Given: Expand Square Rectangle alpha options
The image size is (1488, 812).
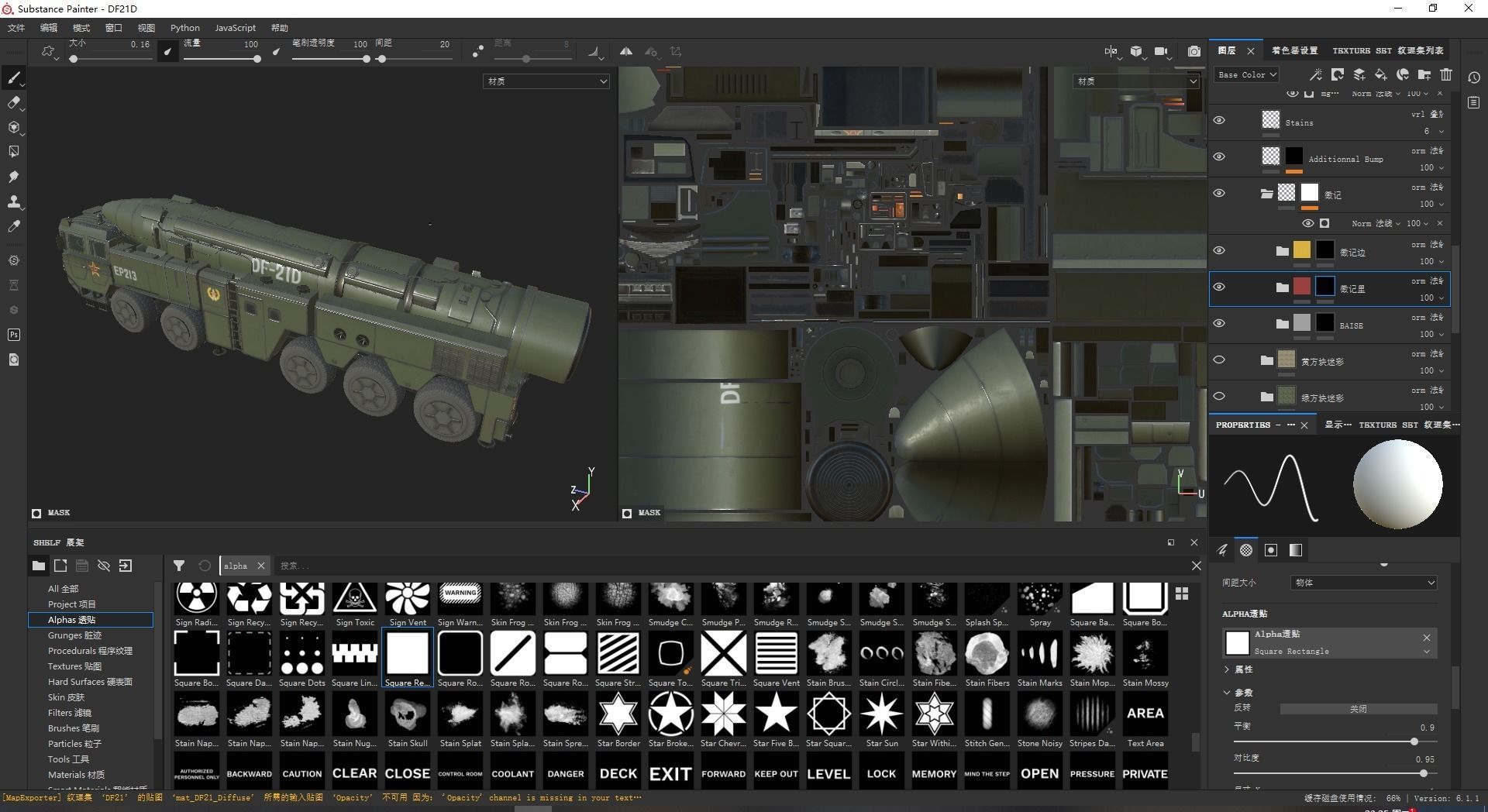Looking at the screenshot, I should (1427, 652).
